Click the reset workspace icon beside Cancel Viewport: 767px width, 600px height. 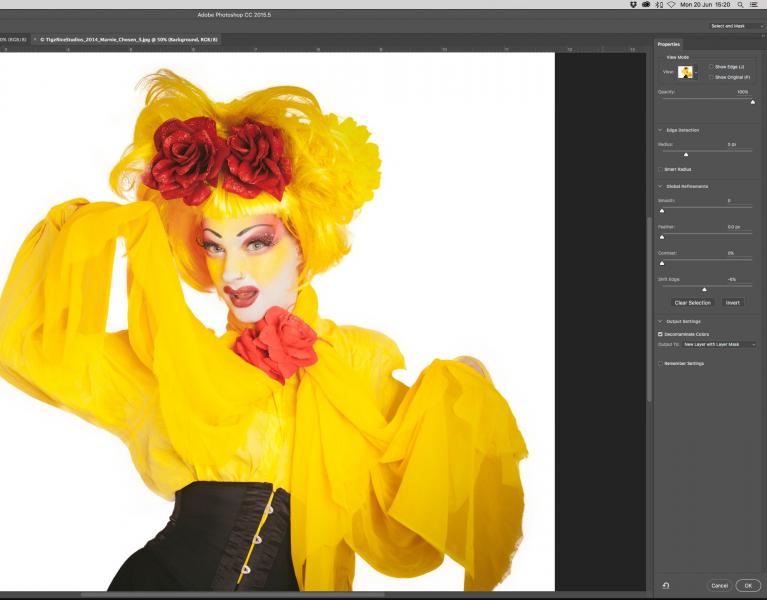(x=666, y=585)
